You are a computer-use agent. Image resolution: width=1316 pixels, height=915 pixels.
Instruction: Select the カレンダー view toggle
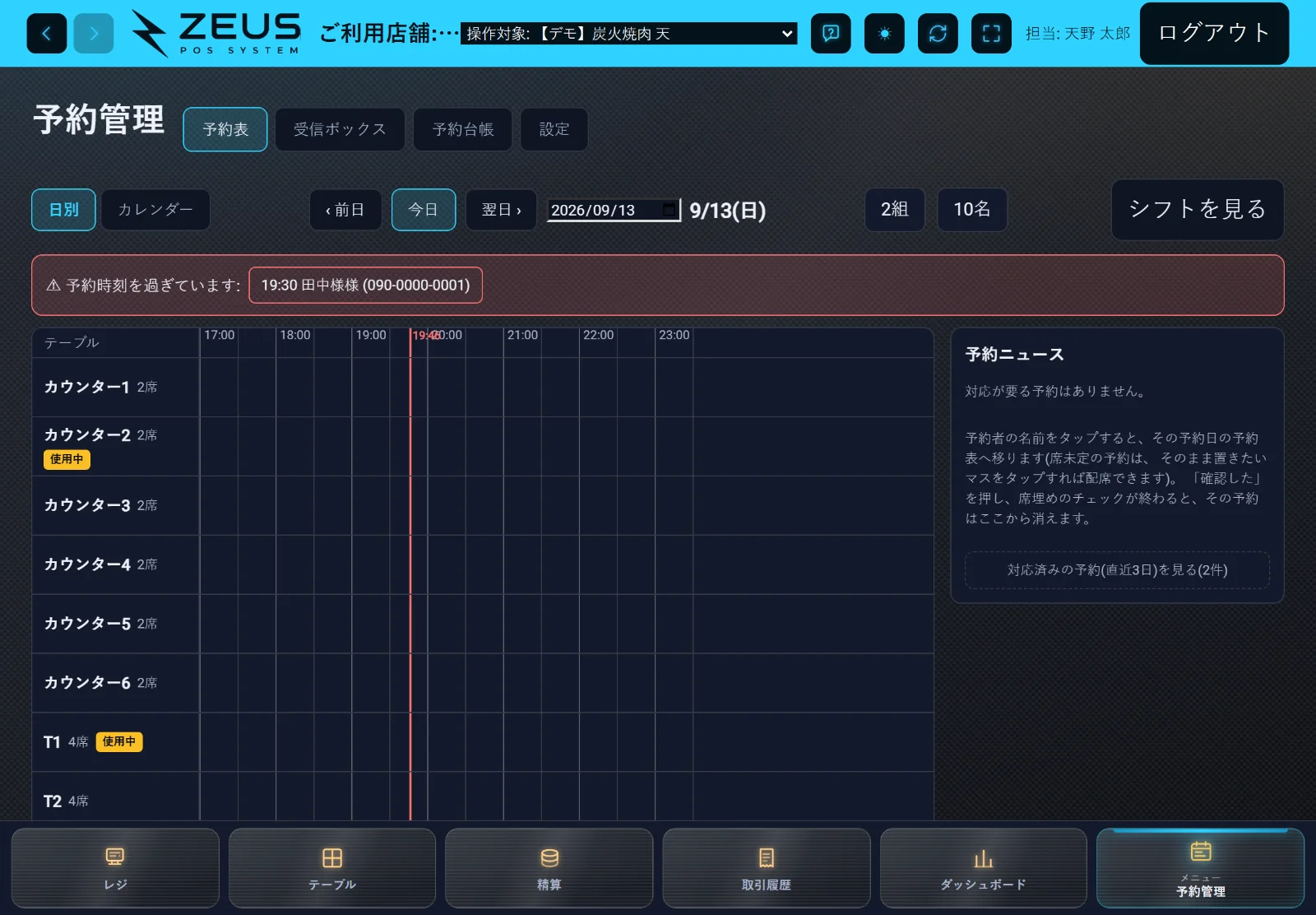coord(155,210)
